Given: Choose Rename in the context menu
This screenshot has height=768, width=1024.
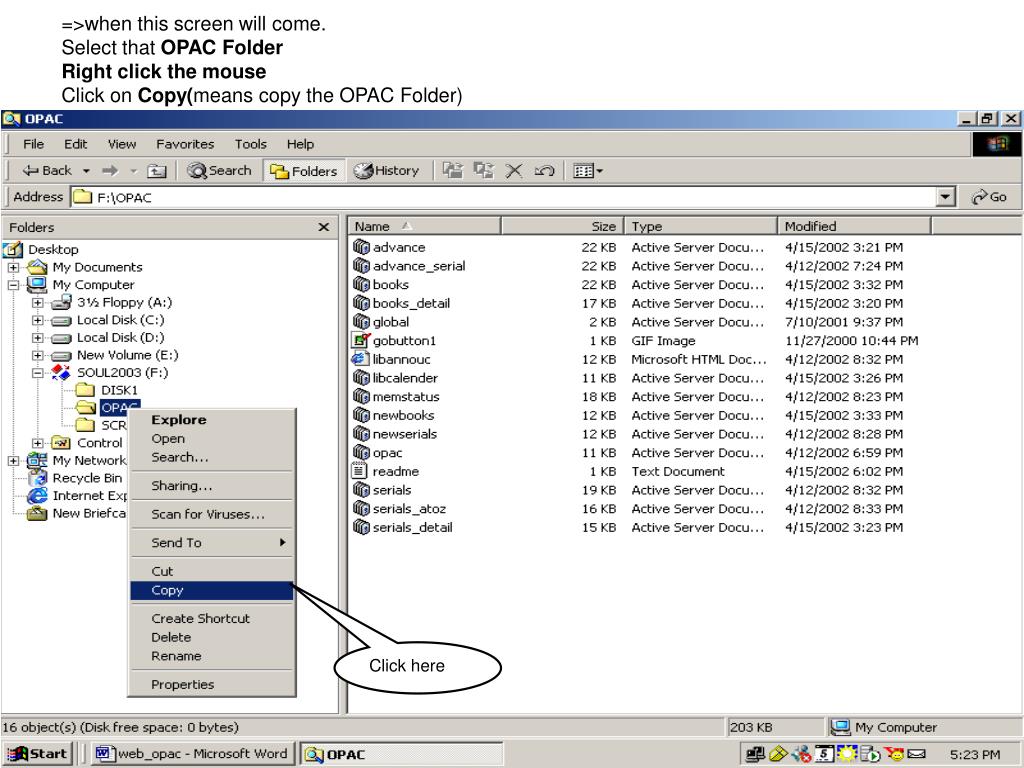Looking at the screenshot, I should click(x=212, y=656).
